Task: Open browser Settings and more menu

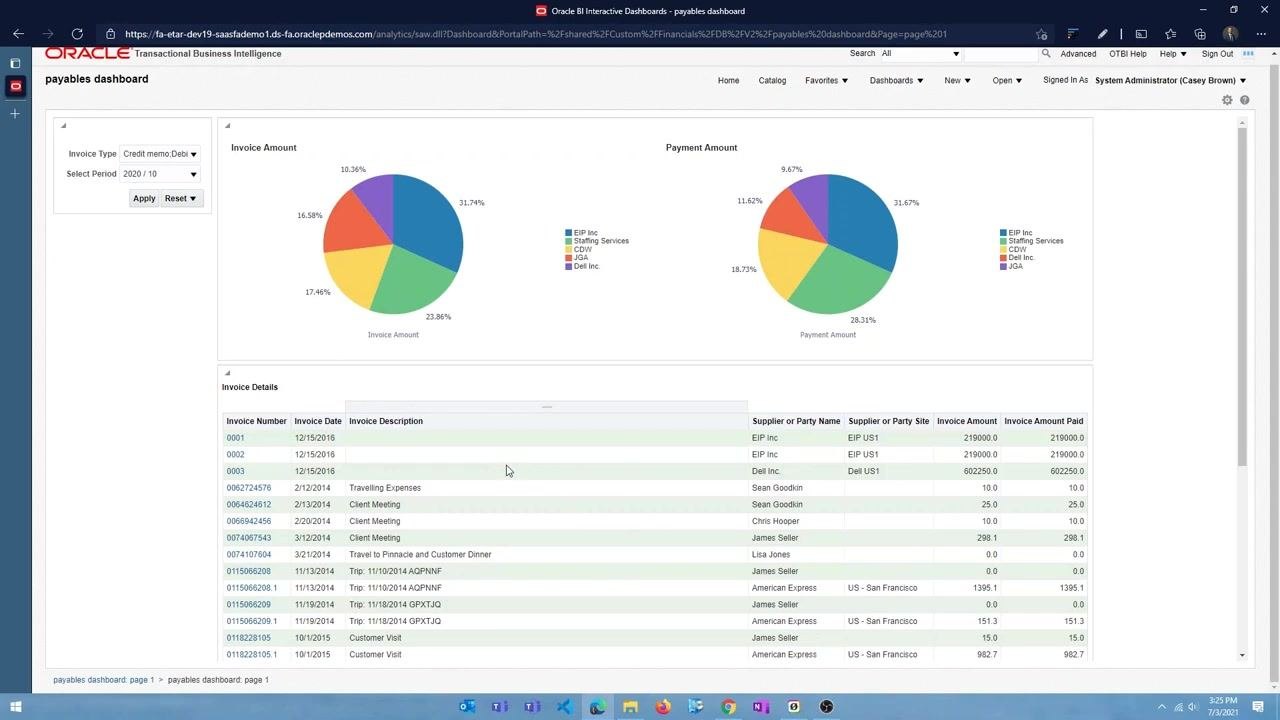Action: click(1260, 34)
